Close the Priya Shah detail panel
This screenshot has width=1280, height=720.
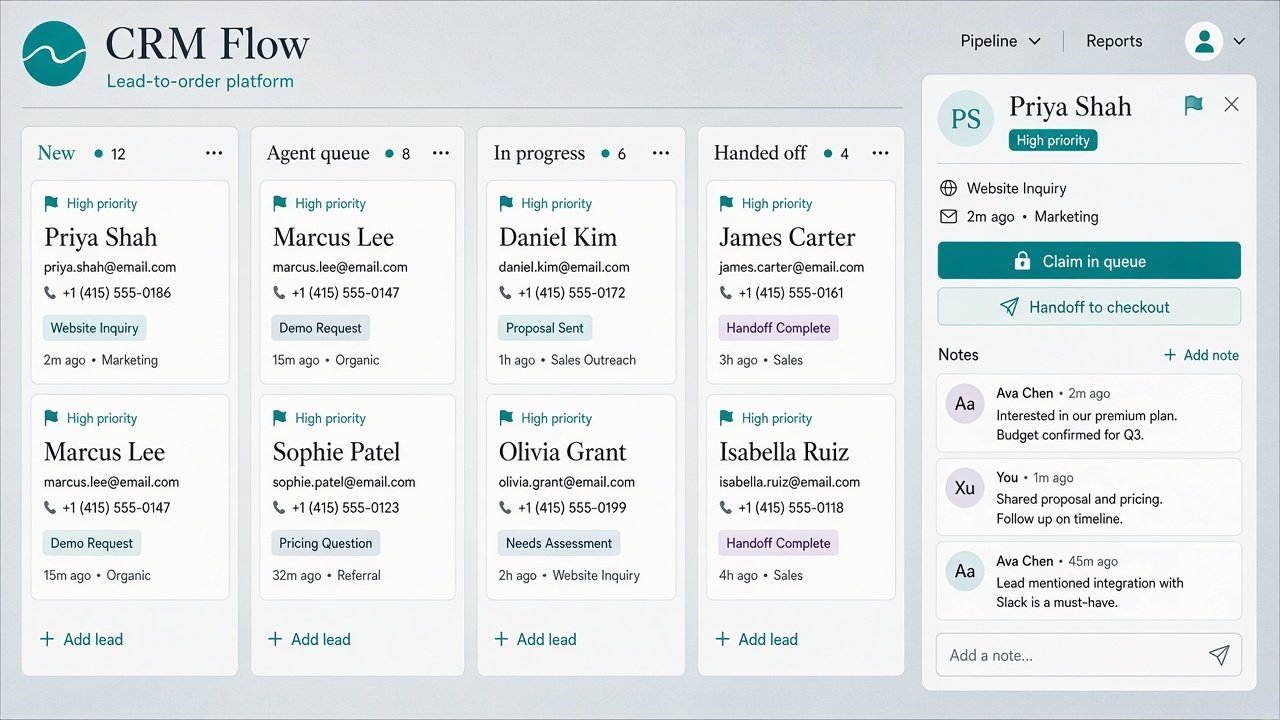(1232, 104)
